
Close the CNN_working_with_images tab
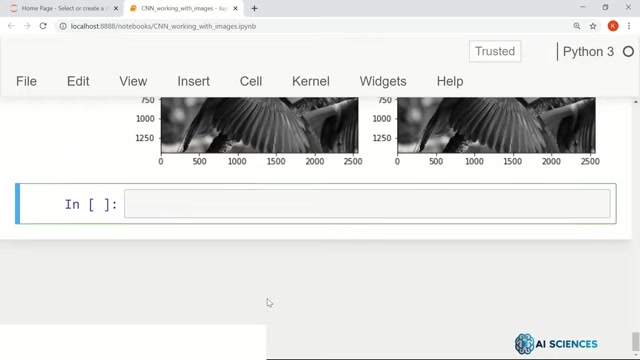235,8
